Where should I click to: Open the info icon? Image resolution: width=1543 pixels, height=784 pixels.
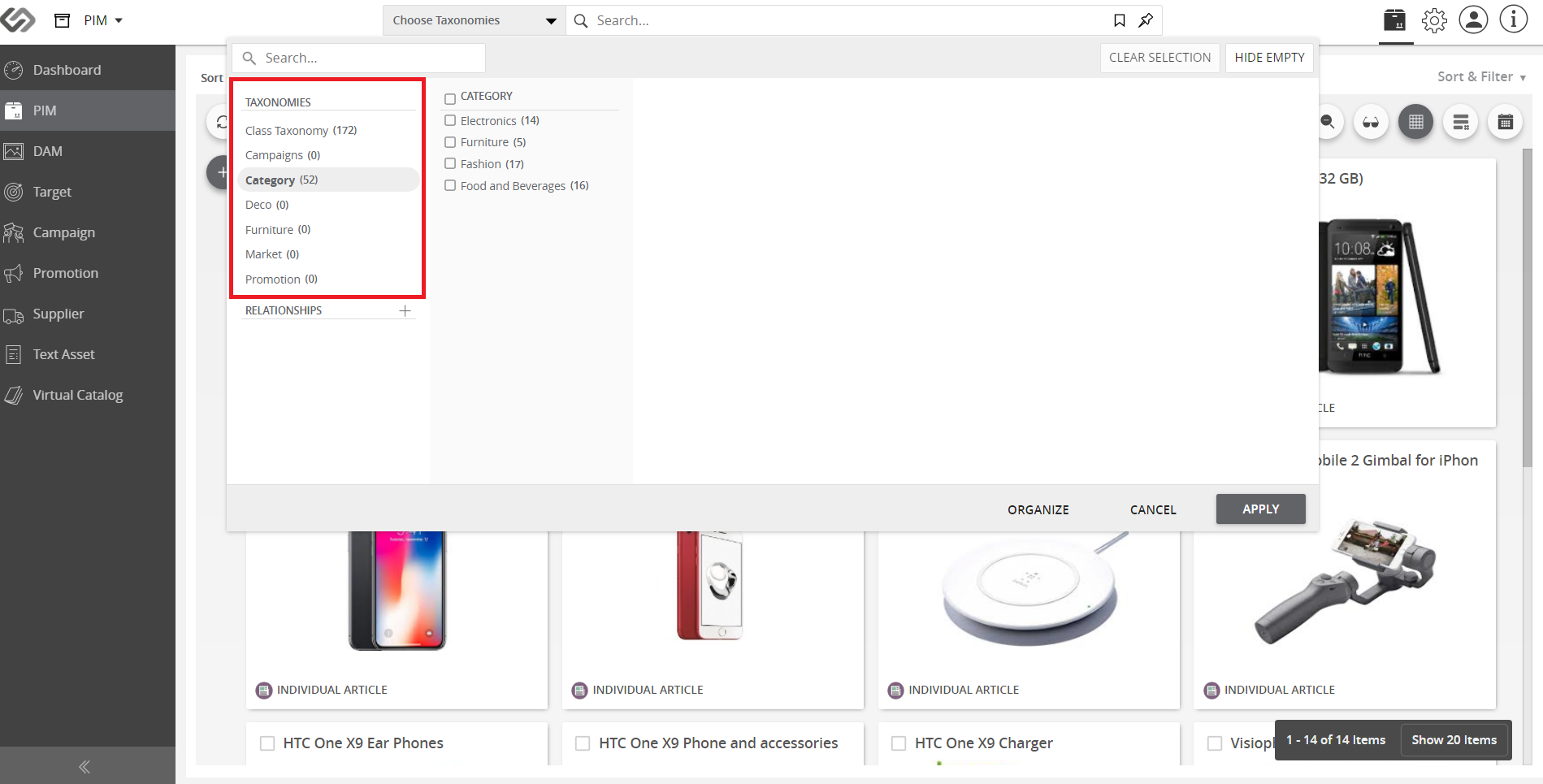[1514, 19]
